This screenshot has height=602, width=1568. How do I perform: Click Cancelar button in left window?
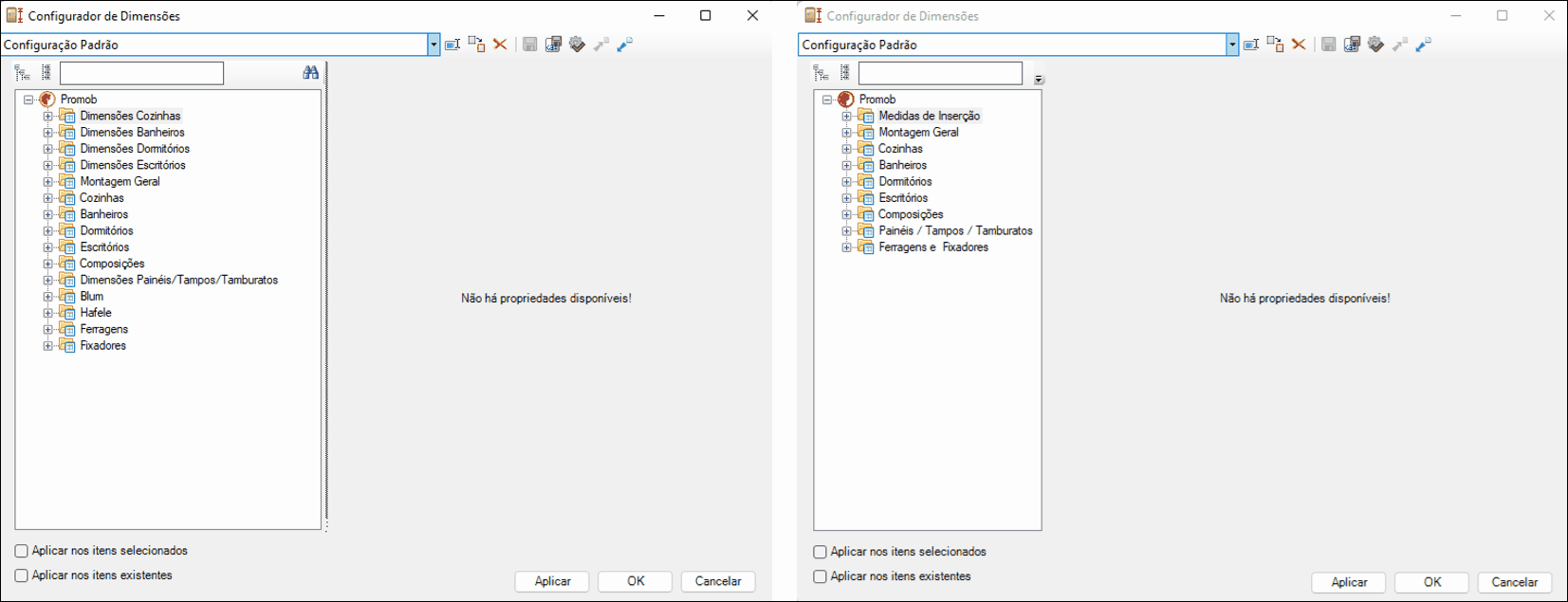(718, 581)
